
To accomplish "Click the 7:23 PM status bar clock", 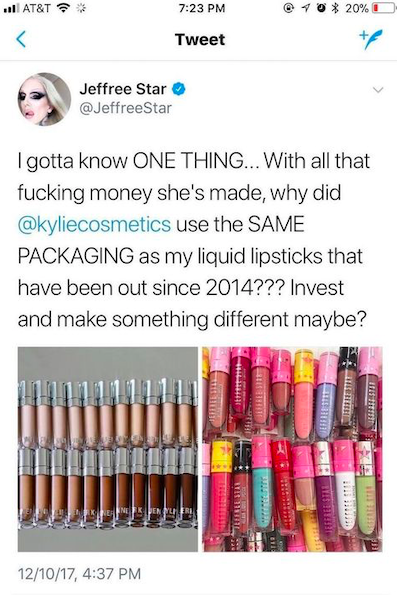I will pyautogui.click(x=202, y=8).
